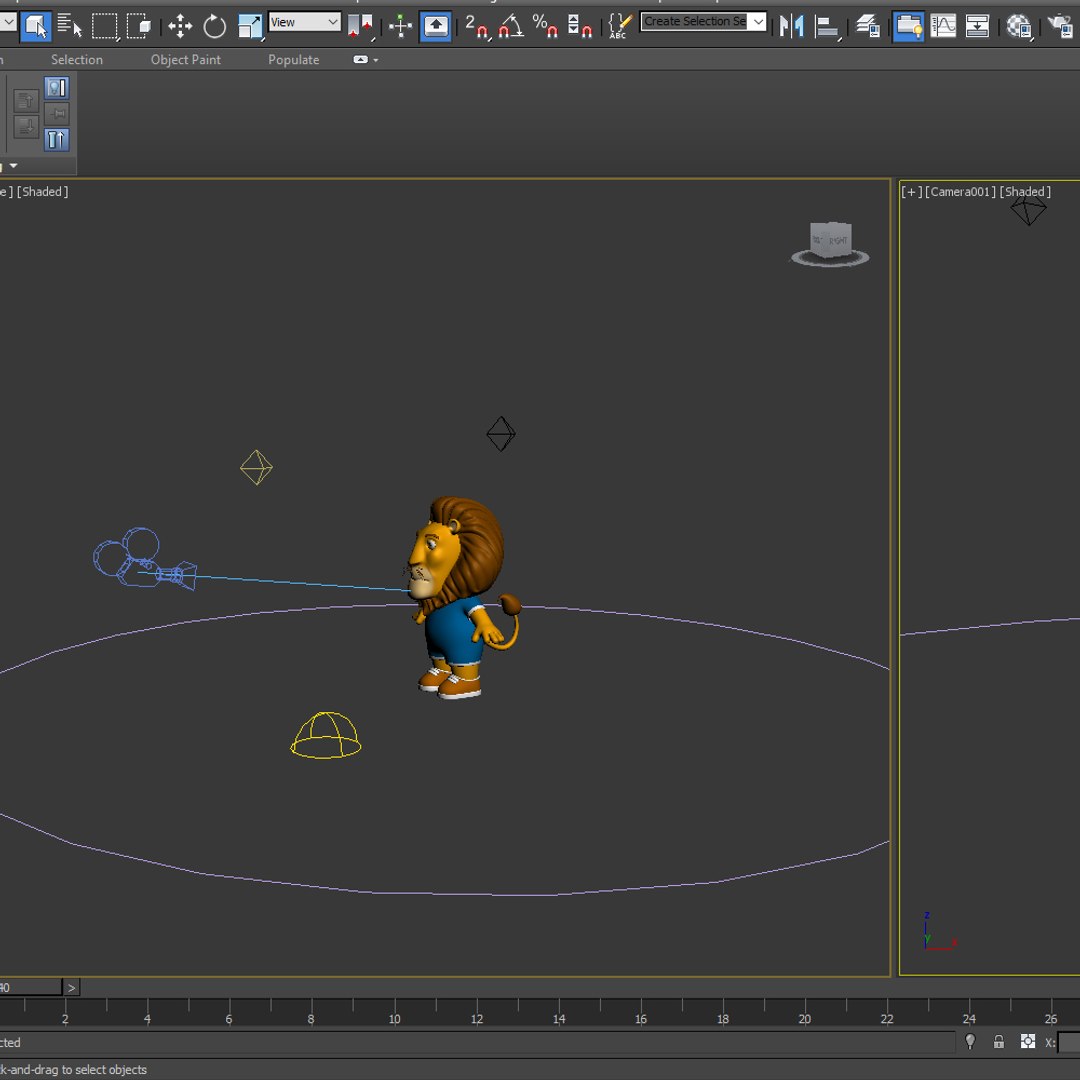Viewport: 1080px width, 1080px height.
Task: Toggle Percent Snap
Action: (x=545, y=26)
